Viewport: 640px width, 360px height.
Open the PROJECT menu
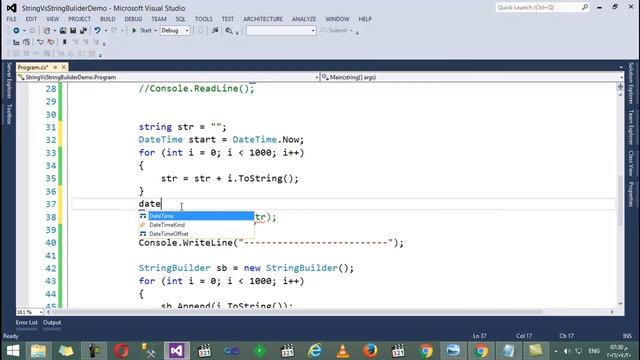[80, 19]
